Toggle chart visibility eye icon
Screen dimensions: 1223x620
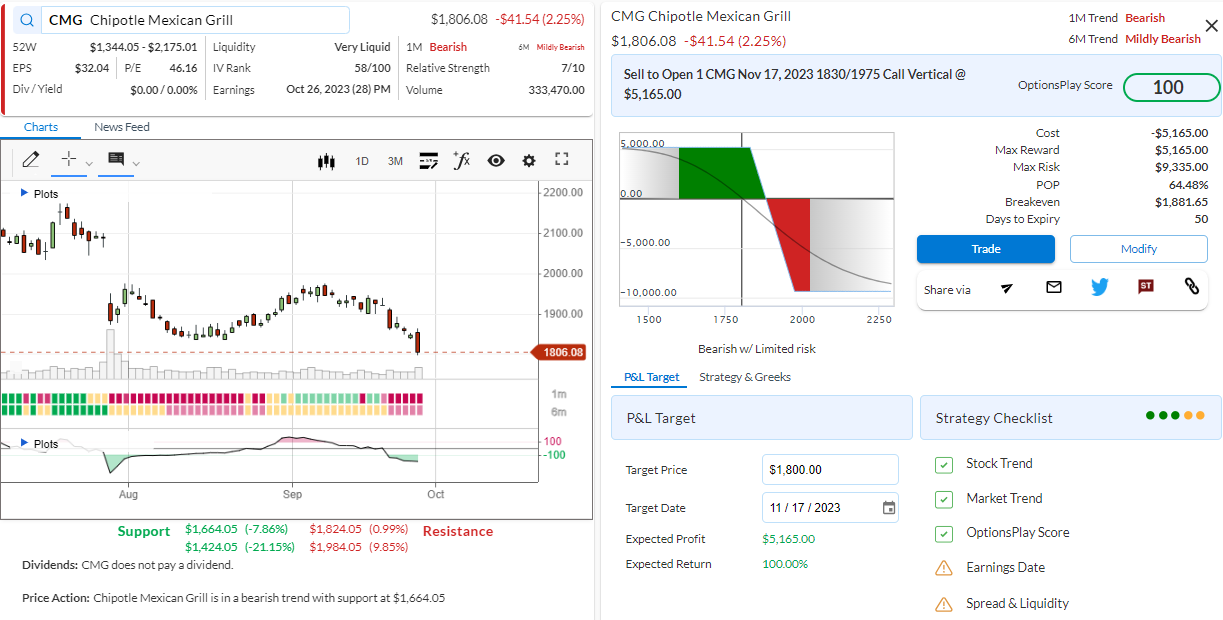tap(496, 160)
